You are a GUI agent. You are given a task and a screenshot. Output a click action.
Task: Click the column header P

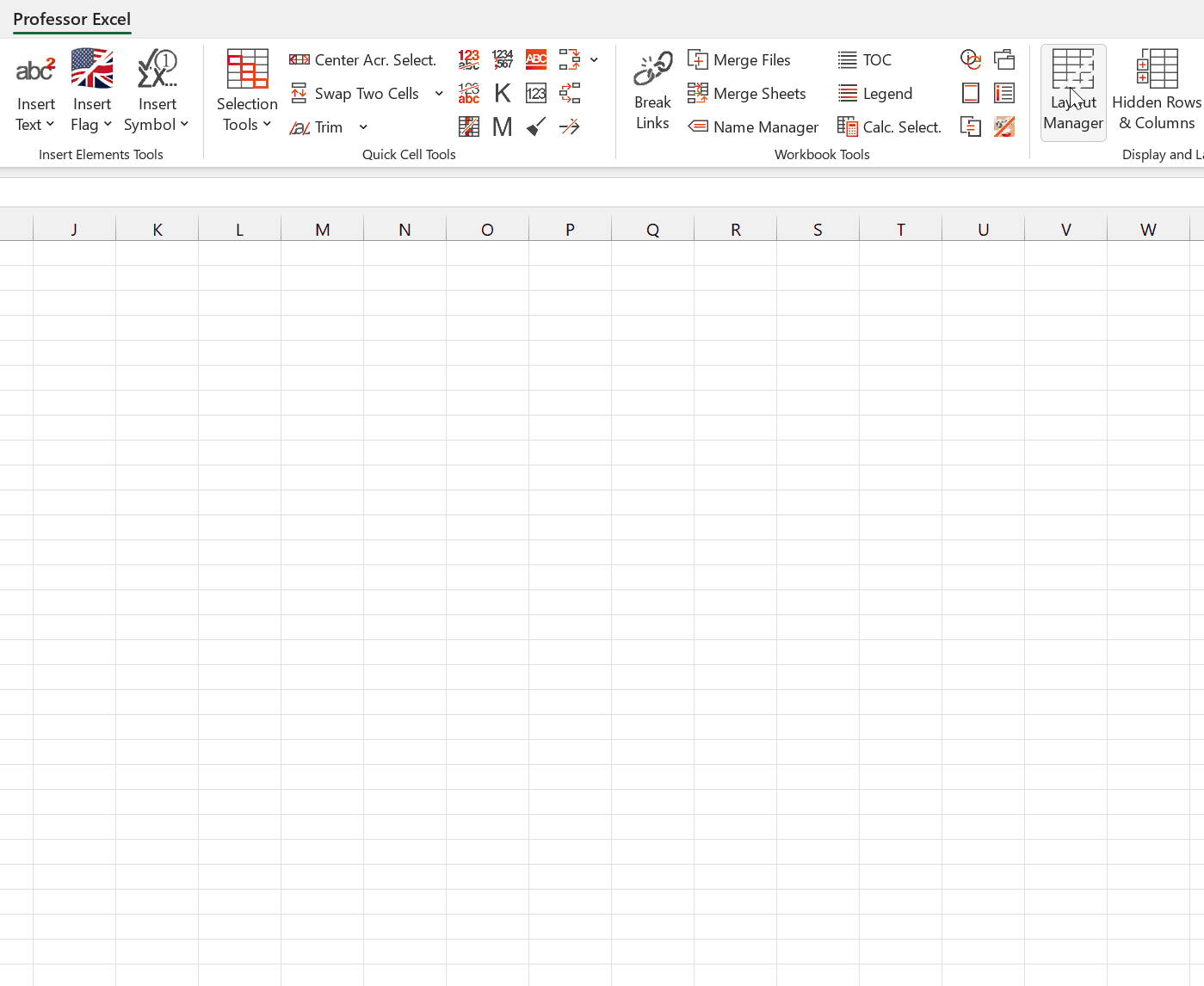click(570, 230)
